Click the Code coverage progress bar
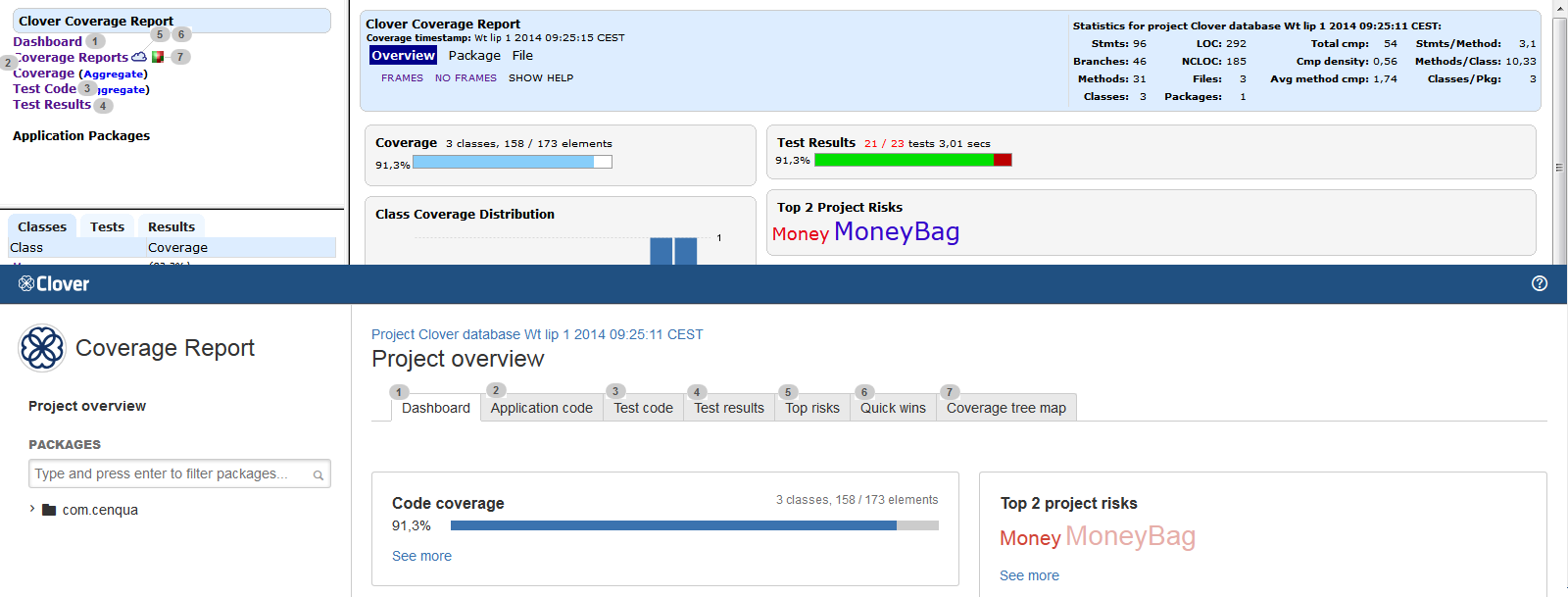Screen dimensions: 1568x597 tap(695, 525)
